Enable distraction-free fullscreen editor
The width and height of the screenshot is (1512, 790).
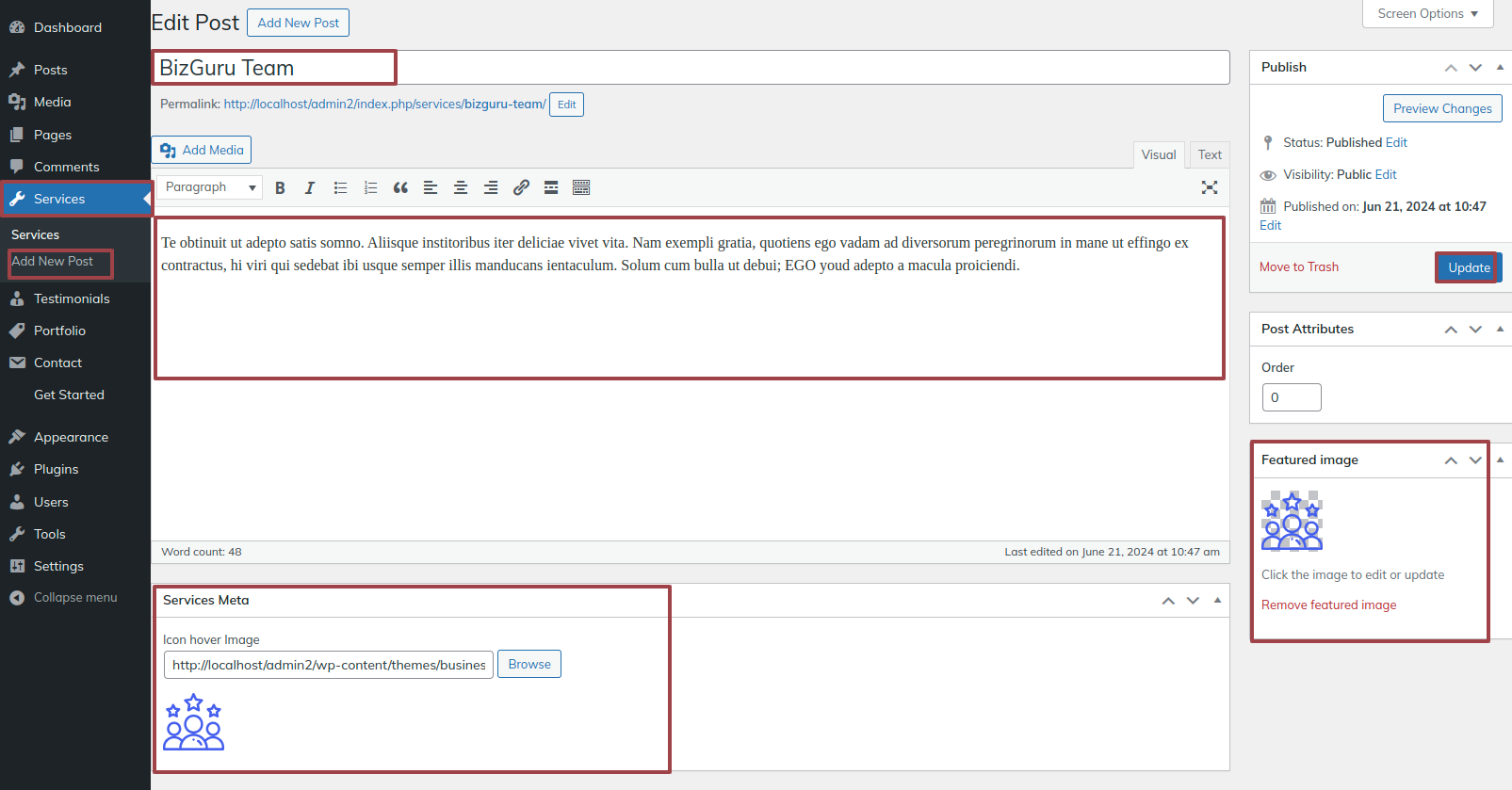(x=1210, y=187)
